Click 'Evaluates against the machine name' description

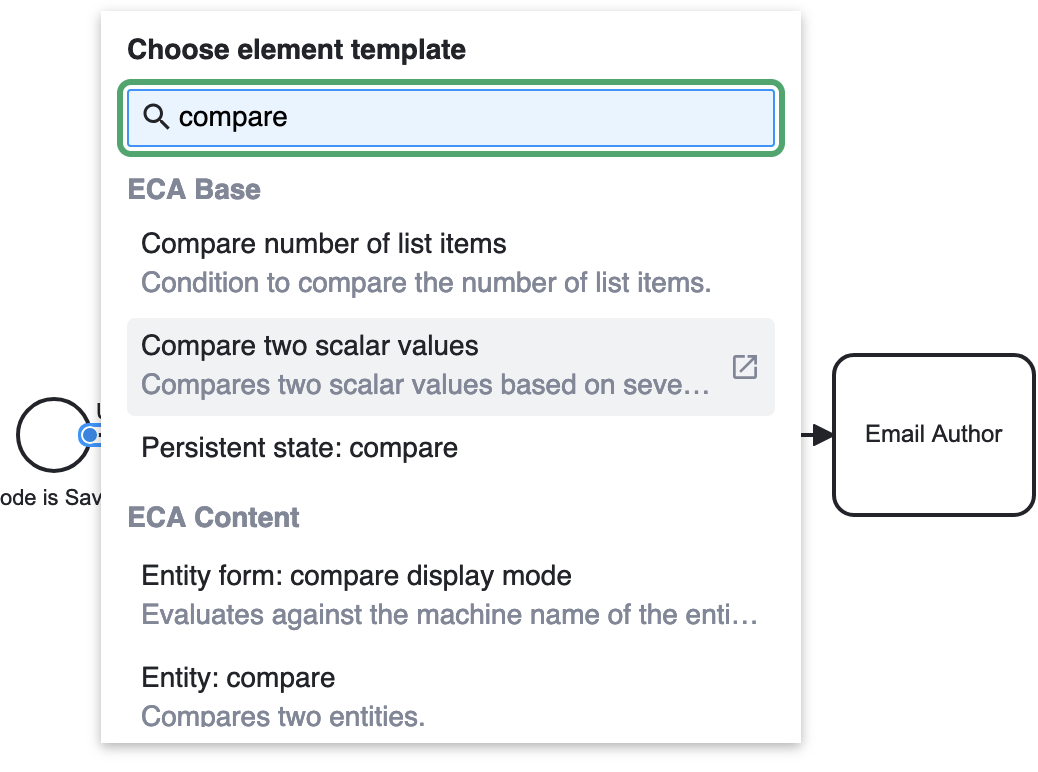449,614
